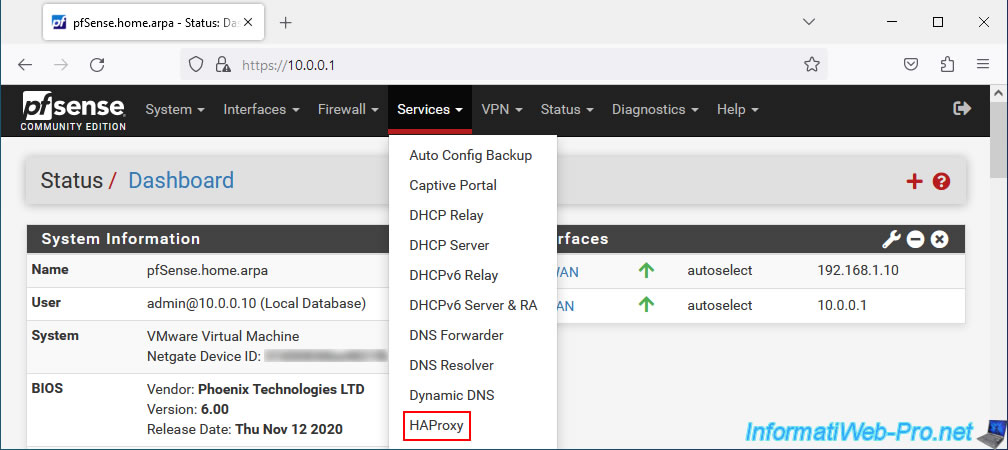Screen dimensions: 1008x450
Task: Select DHCPv6 Server & RA
Action: click(x=473, y=305)
